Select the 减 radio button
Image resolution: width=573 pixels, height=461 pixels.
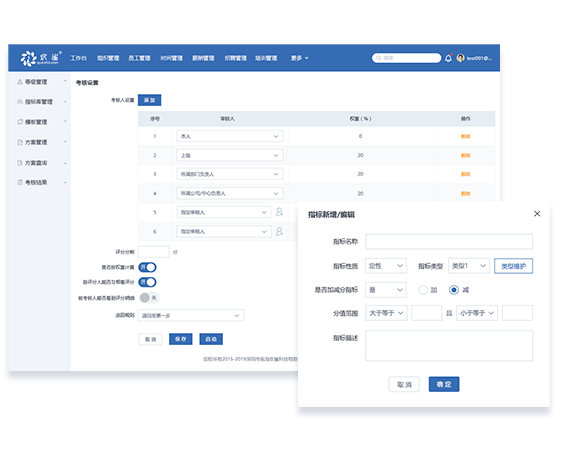coord(454,290)
